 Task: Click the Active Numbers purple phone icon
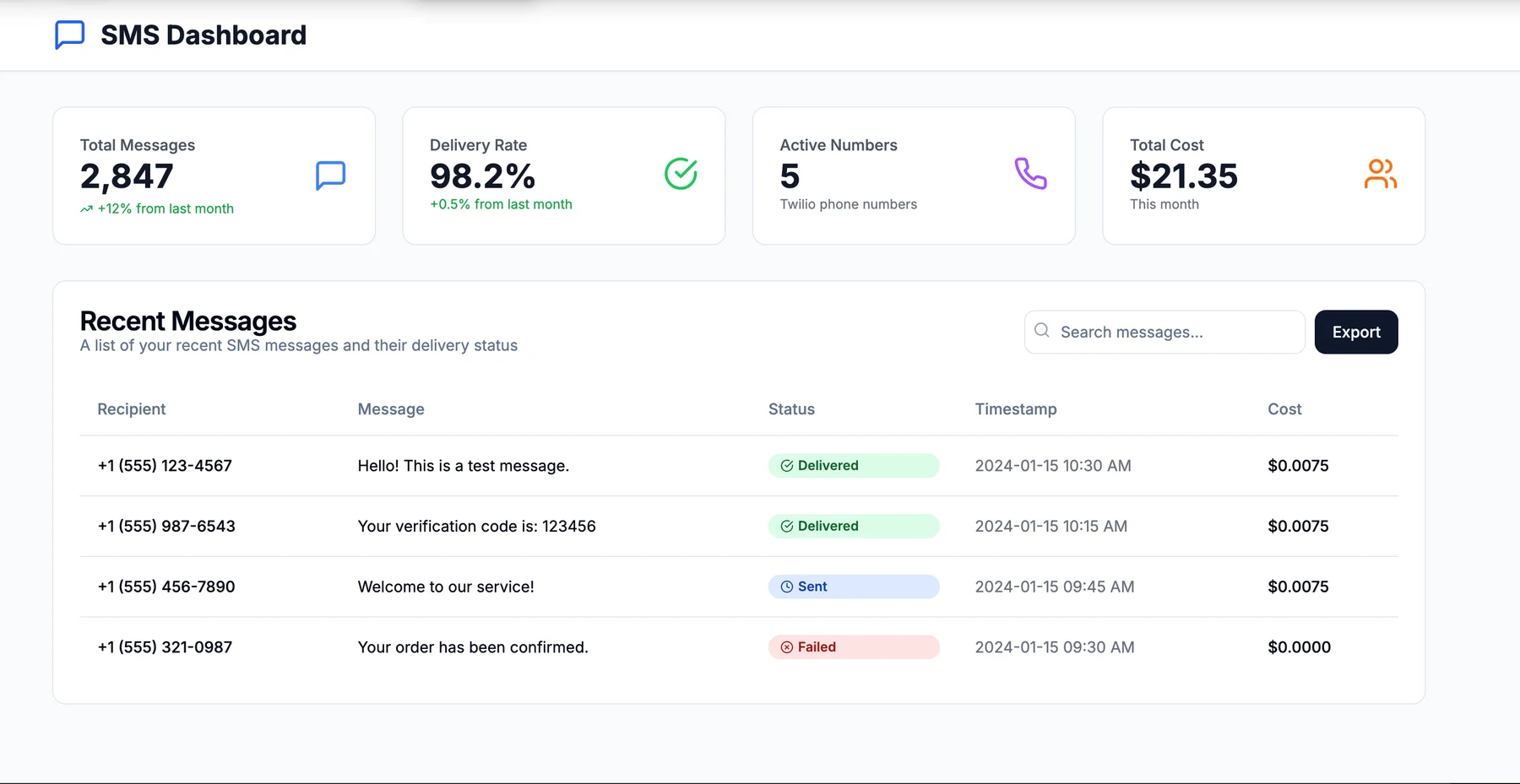[x=1030, y=174]
